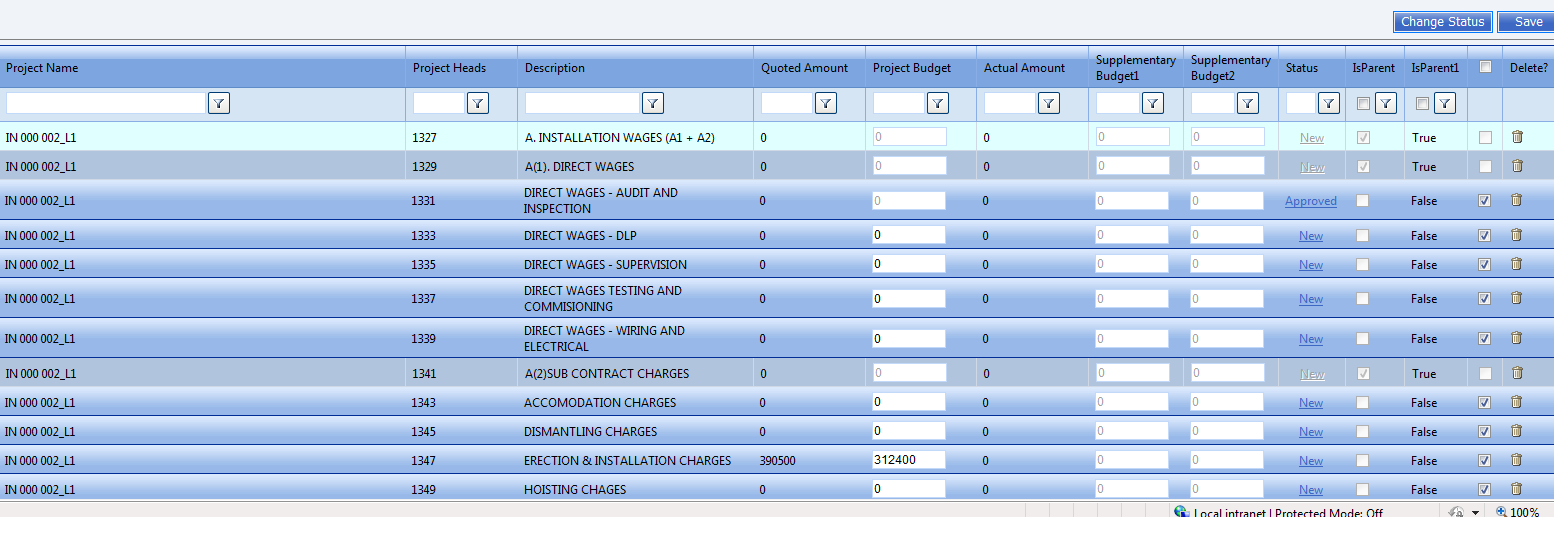Screen dimensions: 1554x540
Task: Click trash icon for DIRECT WAGES - DLP row
Action: pos(1517,235)
